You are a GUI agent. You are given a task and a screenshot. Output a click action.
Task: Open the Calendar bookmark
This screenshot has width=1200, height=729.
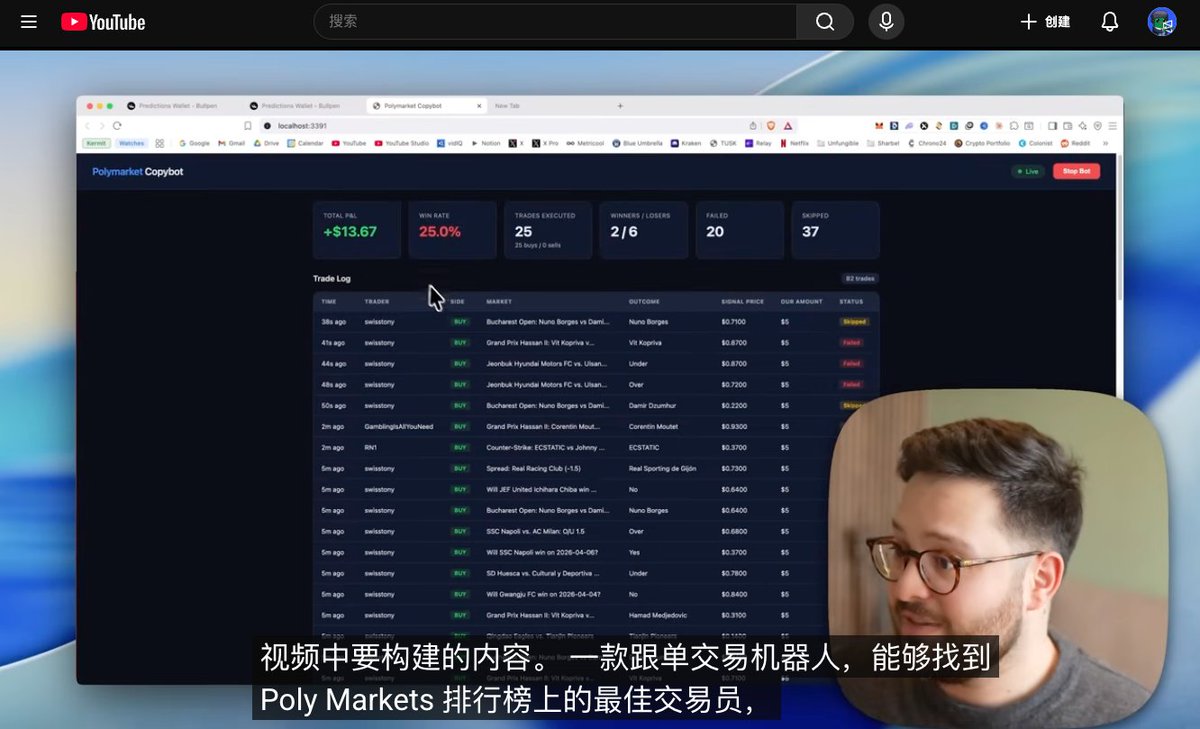click(306, 143)
